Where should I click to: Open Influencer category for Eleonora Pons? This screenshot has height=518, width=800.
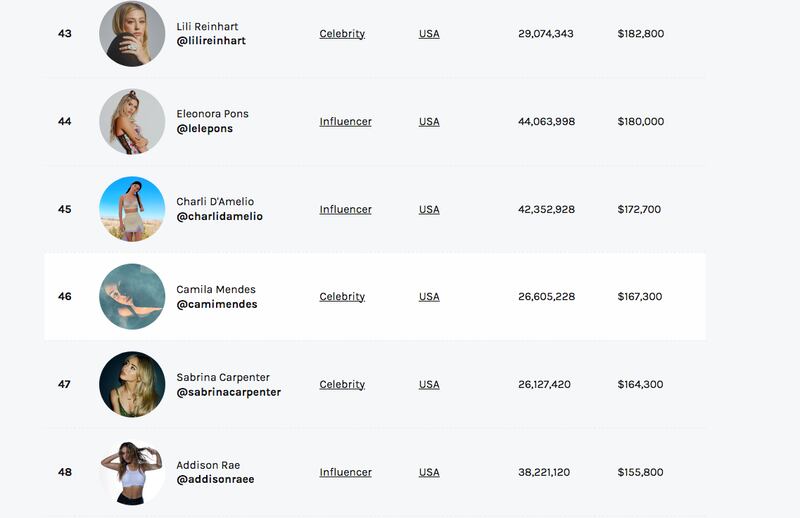click(x=345, y=121)
